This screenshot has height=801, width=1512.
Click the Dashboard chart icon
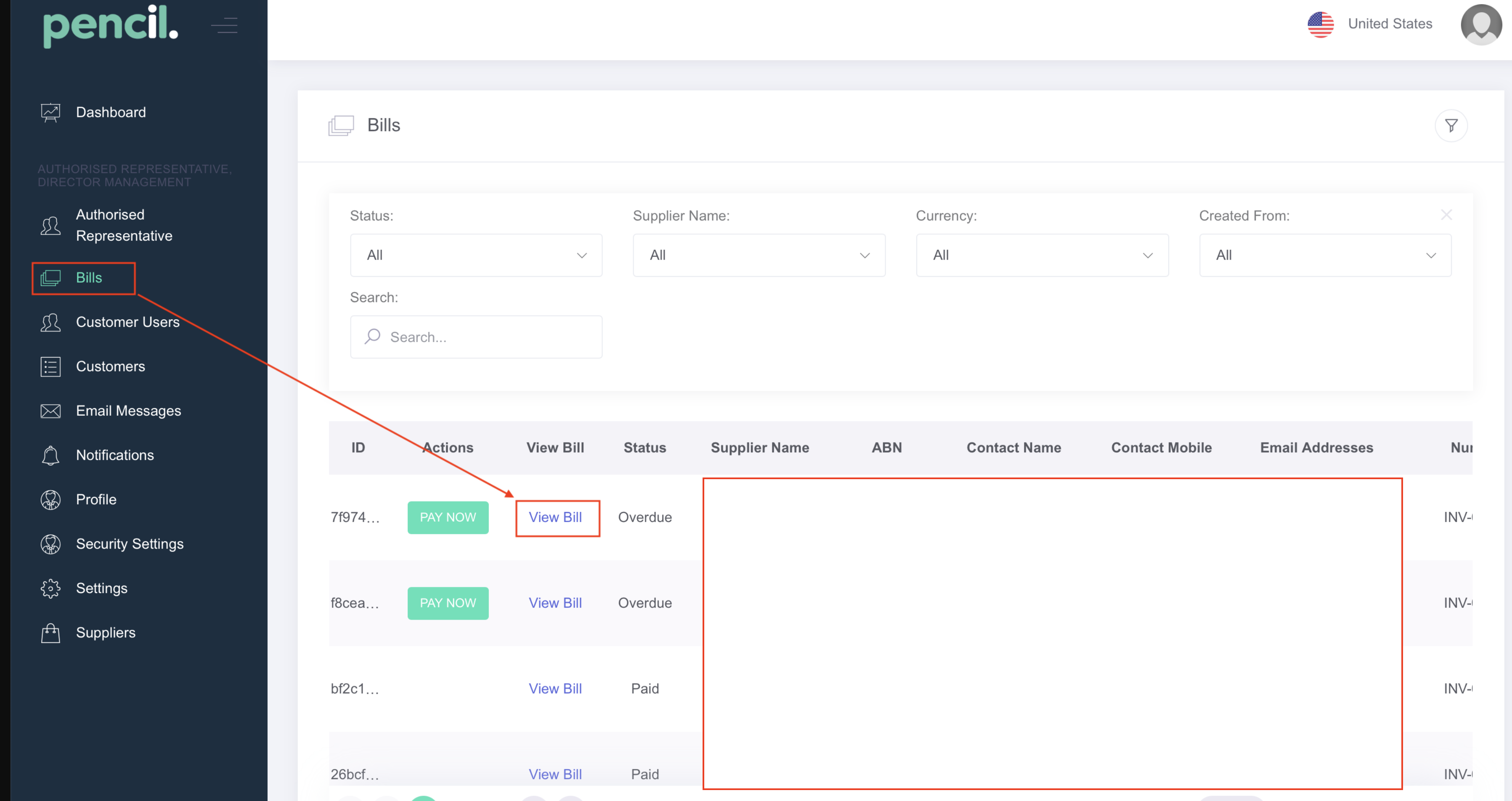coord(50,112)
